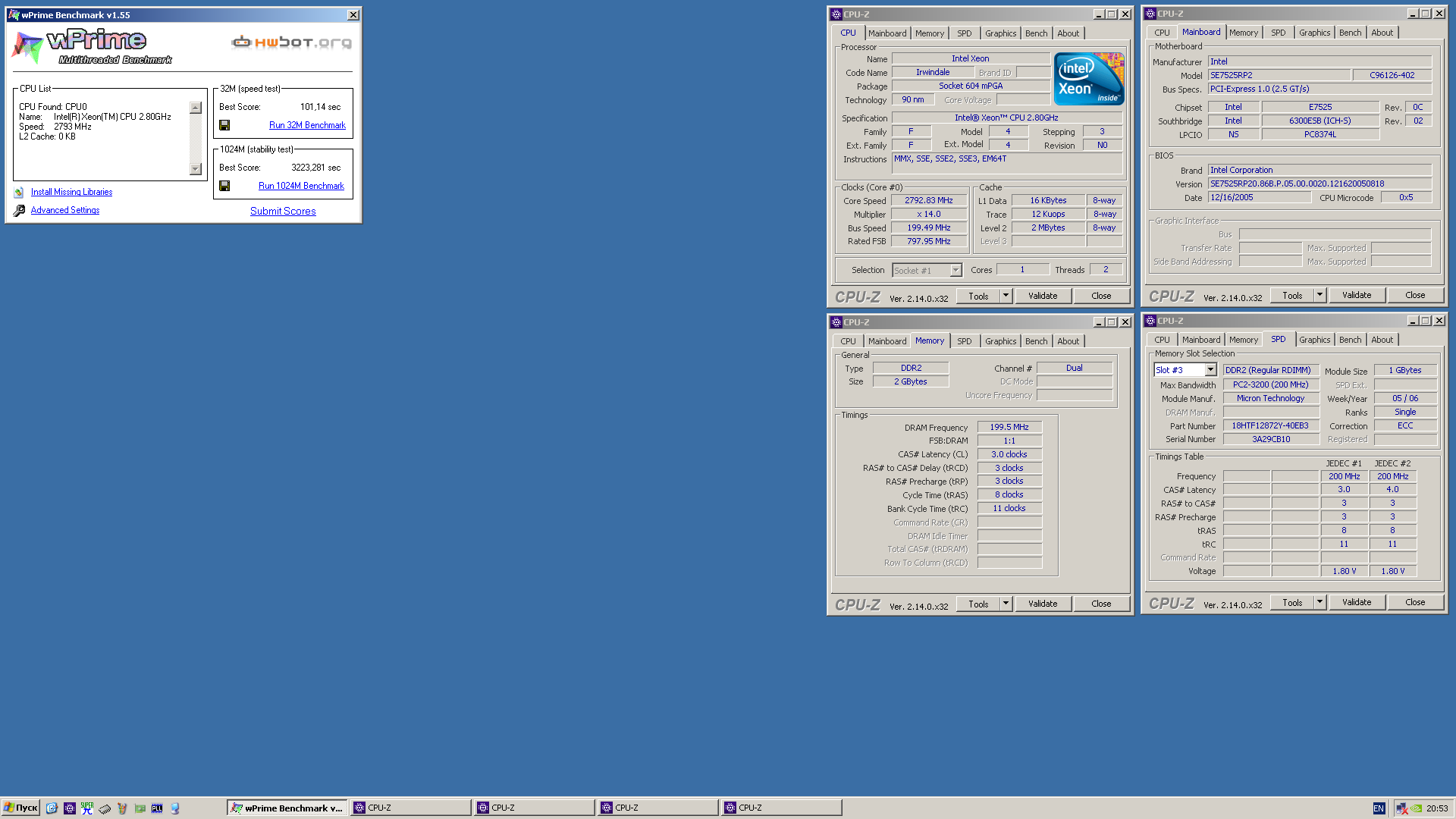Click the DRAM Frequency value 199.5 MHz
Viewport: 1456px width, 819px height.
coord(1009,428)
